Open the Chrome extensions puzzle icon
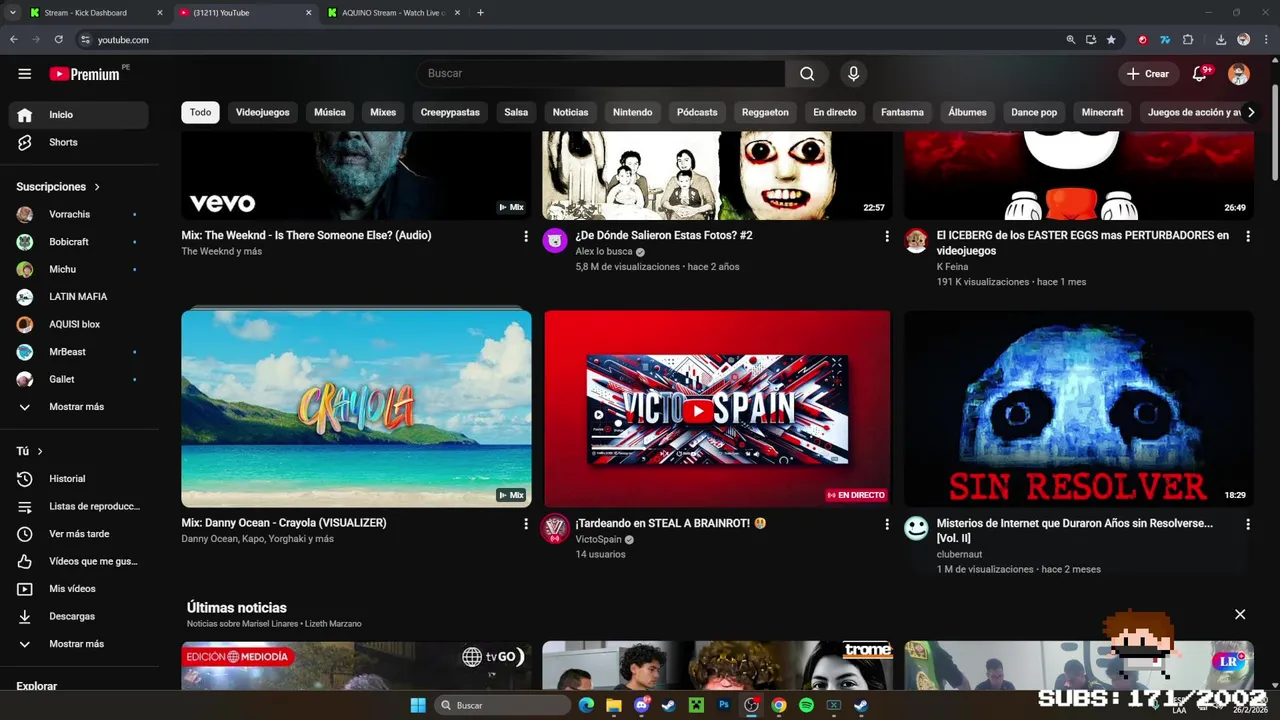 pyautogui.click(x=1188, y=40)
